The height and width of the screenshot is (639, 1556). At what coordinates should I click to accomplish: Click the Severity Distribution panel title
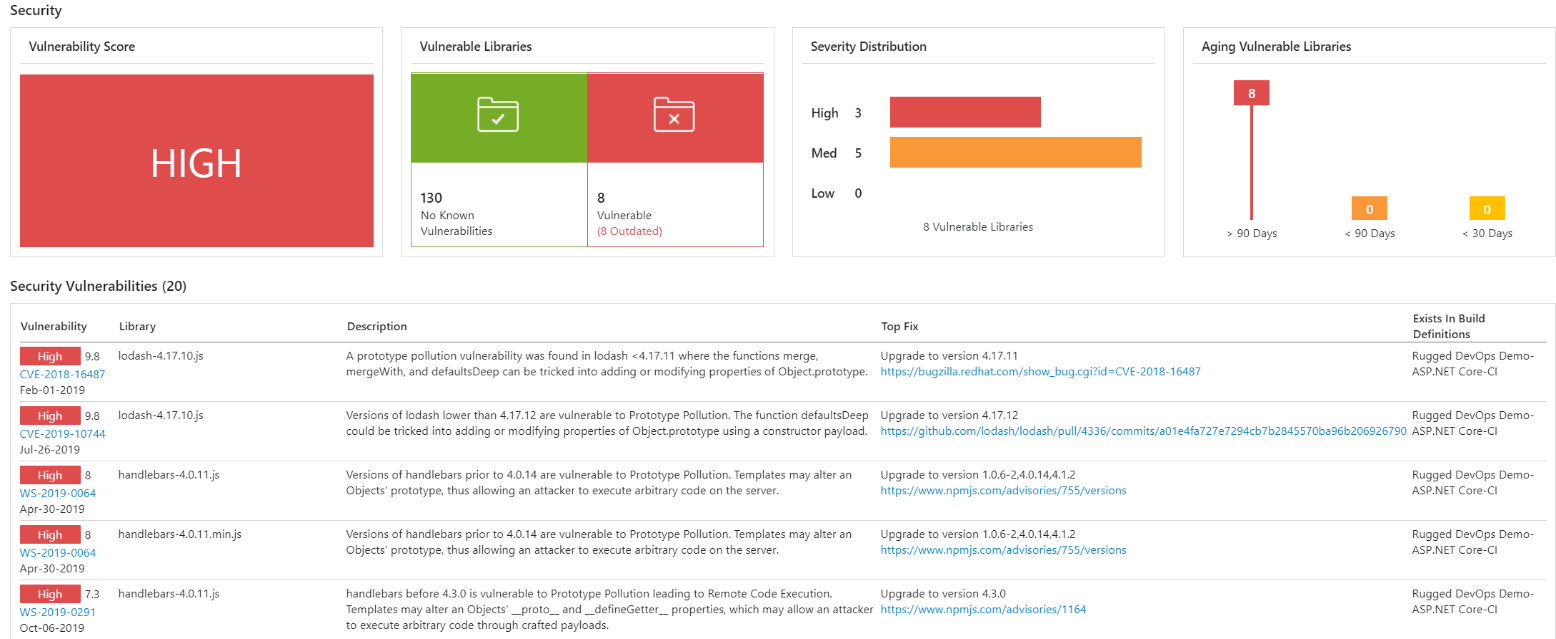[x=869, y=47]
